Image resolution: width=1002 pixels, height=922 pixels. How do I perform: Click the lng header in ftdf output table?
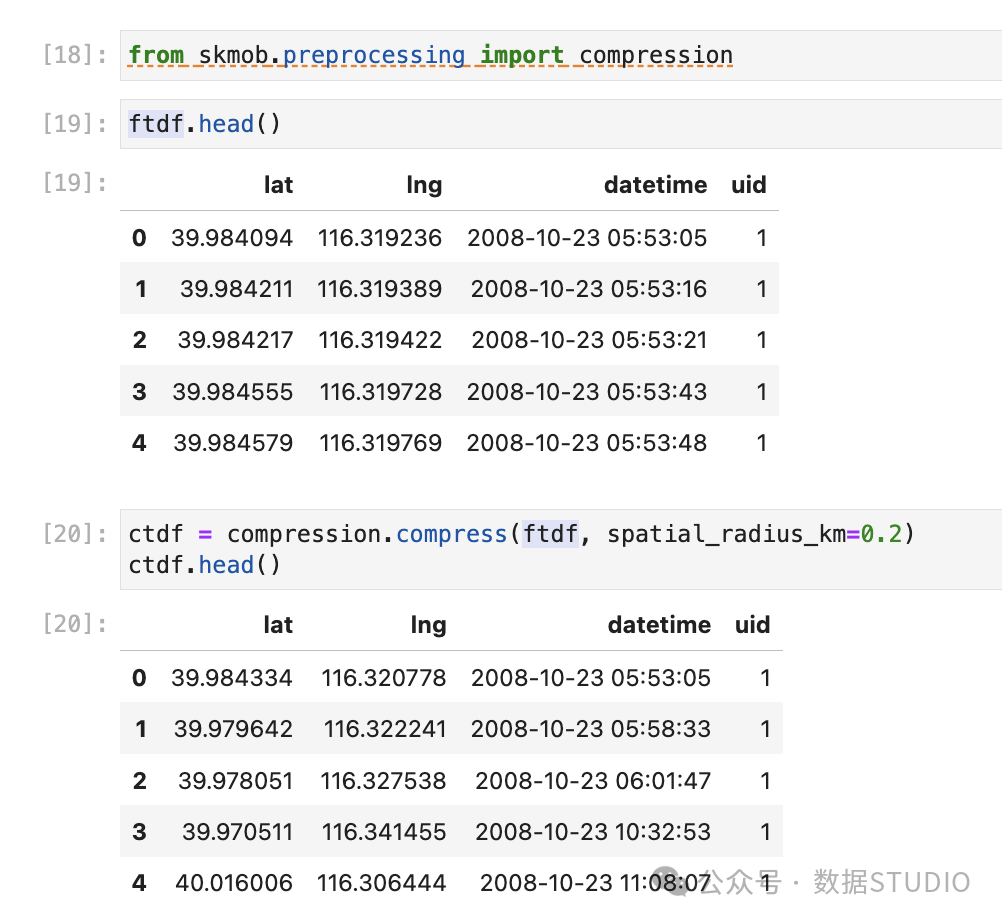(x=424, y=185)
